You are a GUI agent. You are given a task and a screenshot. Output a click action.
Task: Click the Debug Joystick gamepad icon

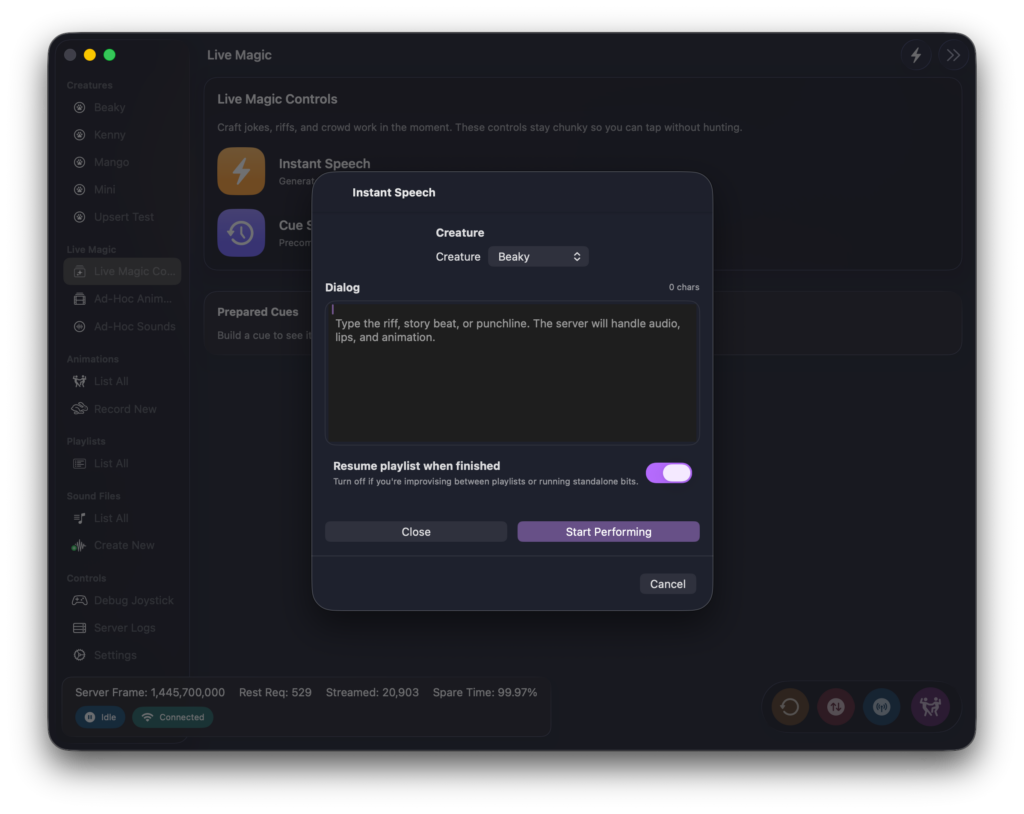coord(79,600)
